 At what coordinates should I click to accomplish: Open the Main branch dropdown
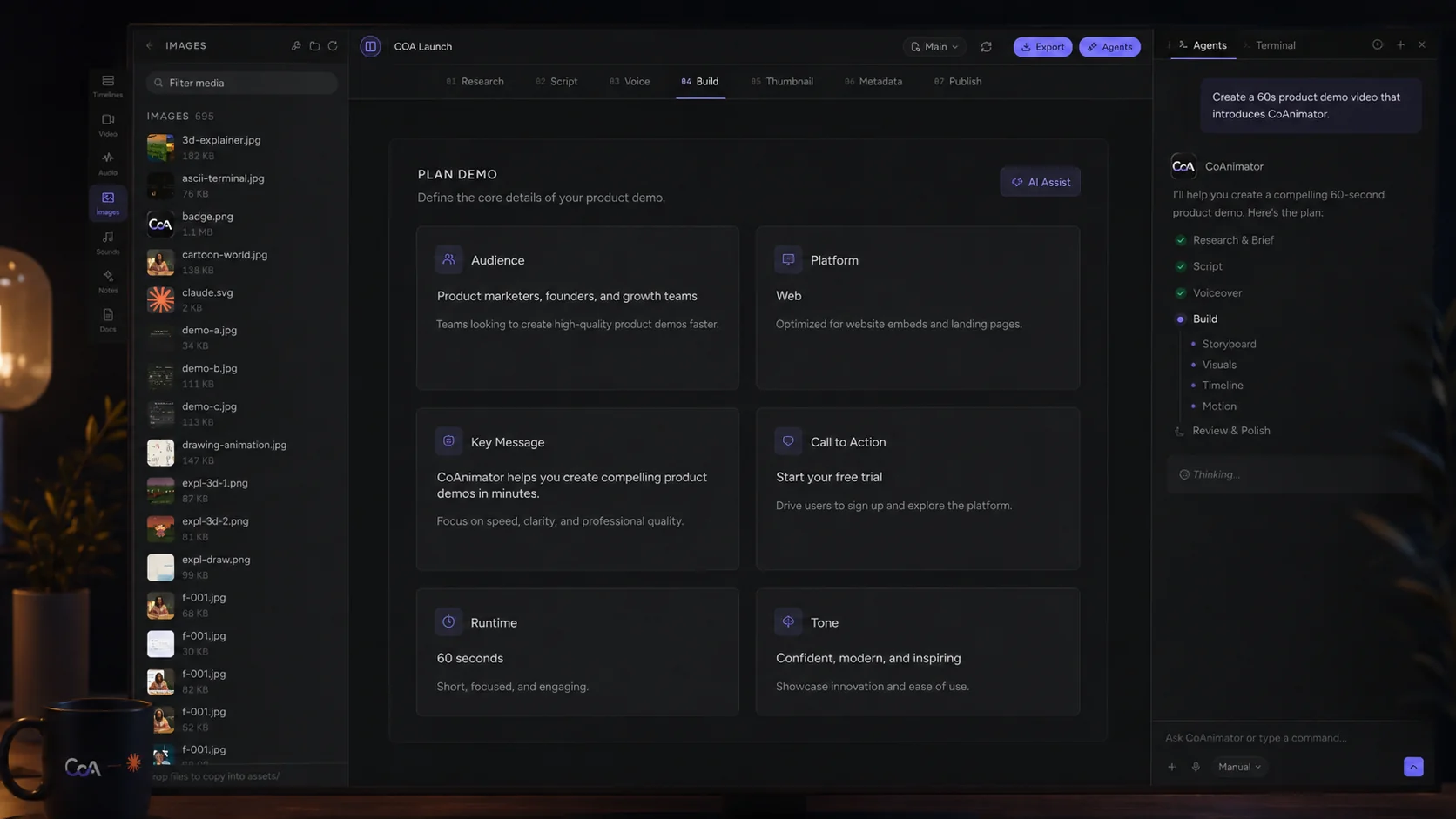(934, 47)
